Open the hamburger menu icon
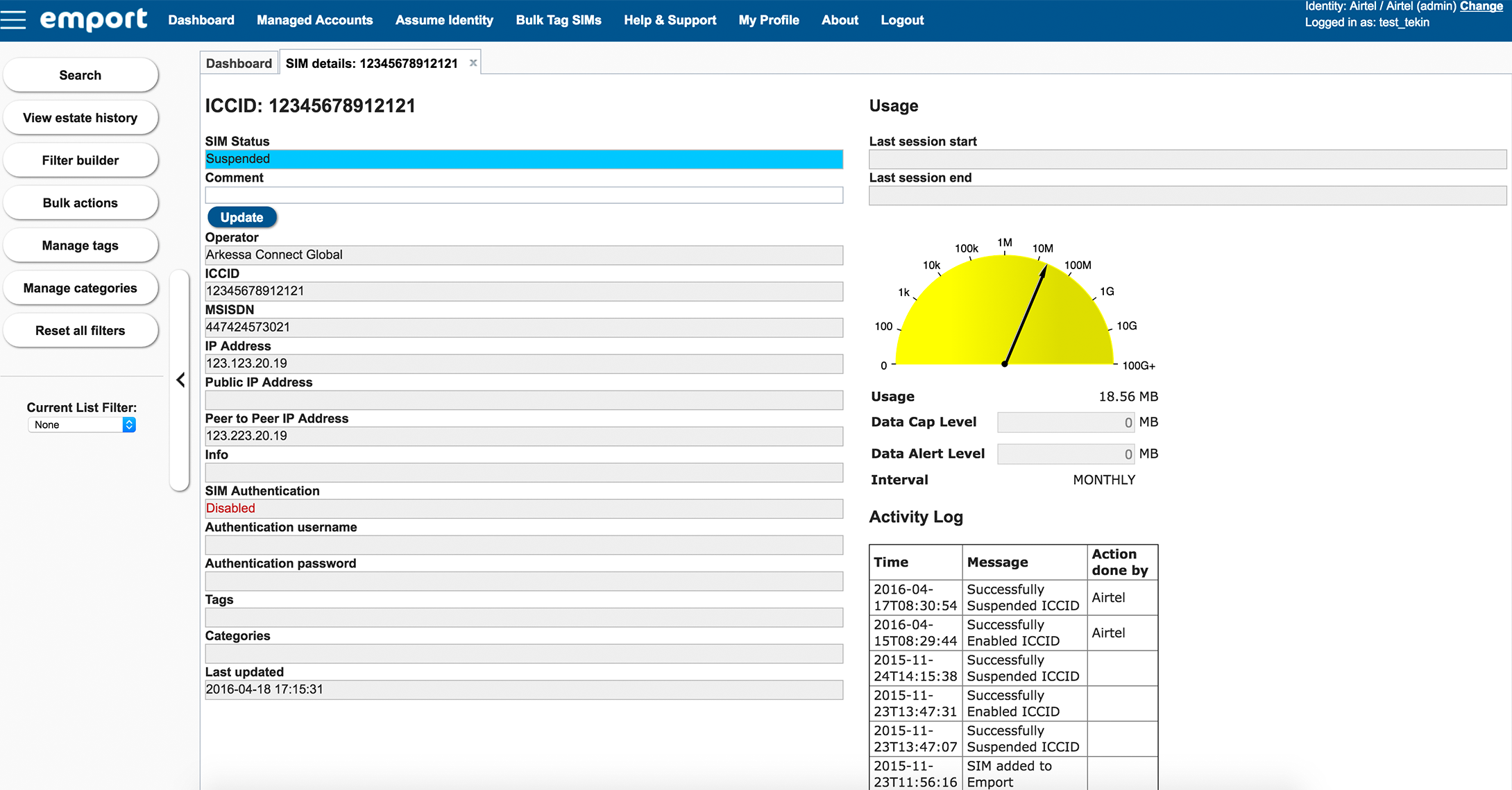1512x790 pixels. point(13,19)
